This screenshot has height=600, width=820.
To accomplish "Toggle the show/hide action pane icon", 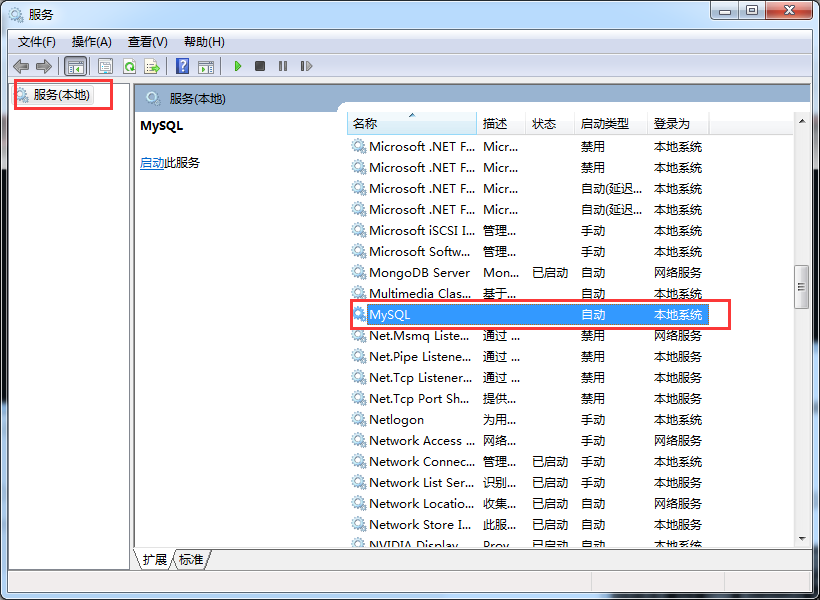I will click(206, 66).
